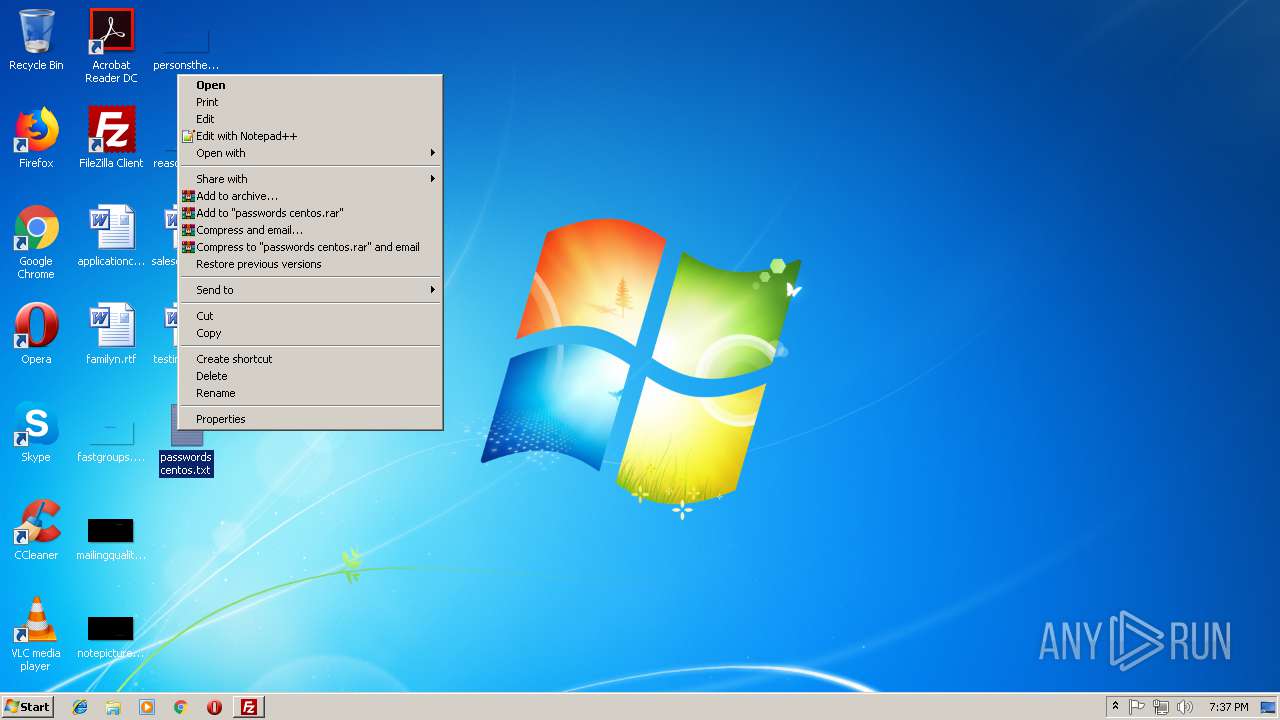Select the Opera desktop shortcut
Screen dimensions: 1280x720
click(36, 334)
